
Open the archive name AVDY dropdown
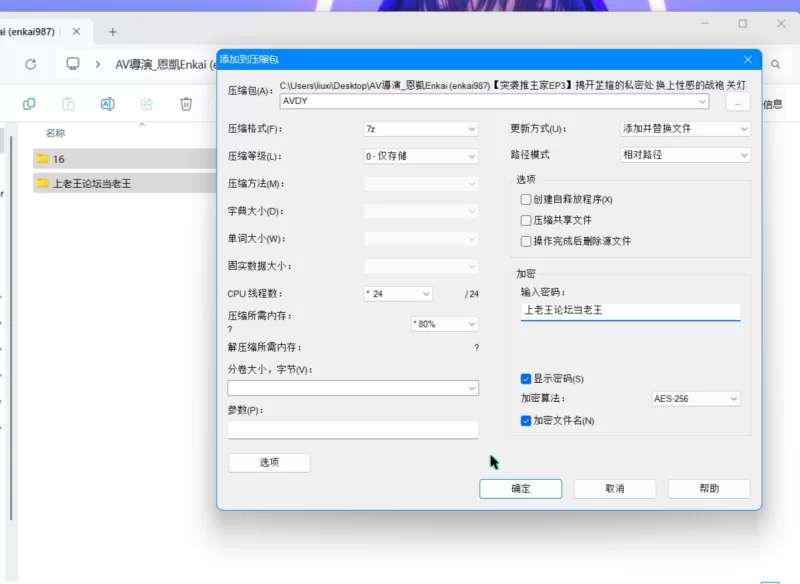[702, 101]
